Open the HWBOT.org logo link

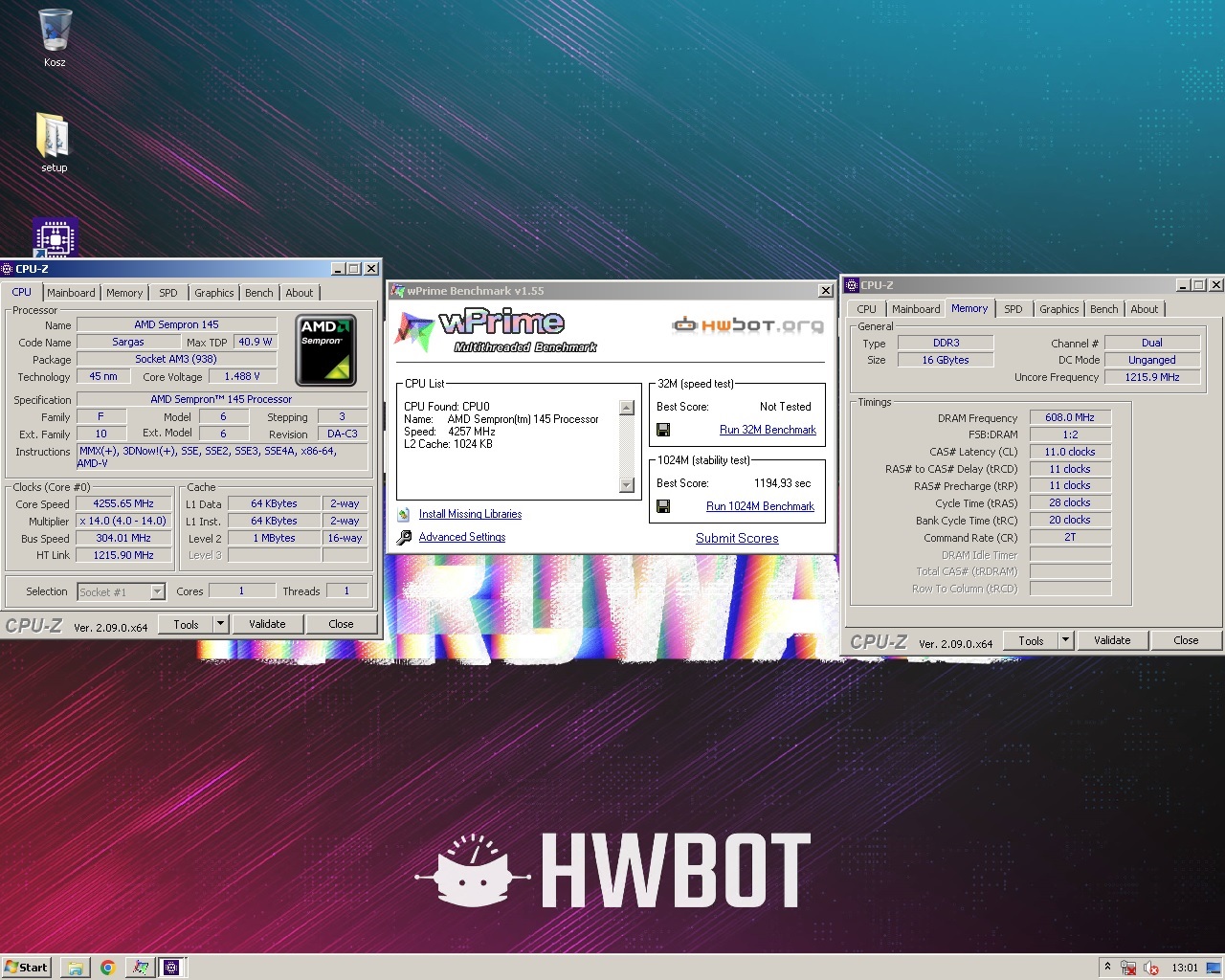(747, 325)
